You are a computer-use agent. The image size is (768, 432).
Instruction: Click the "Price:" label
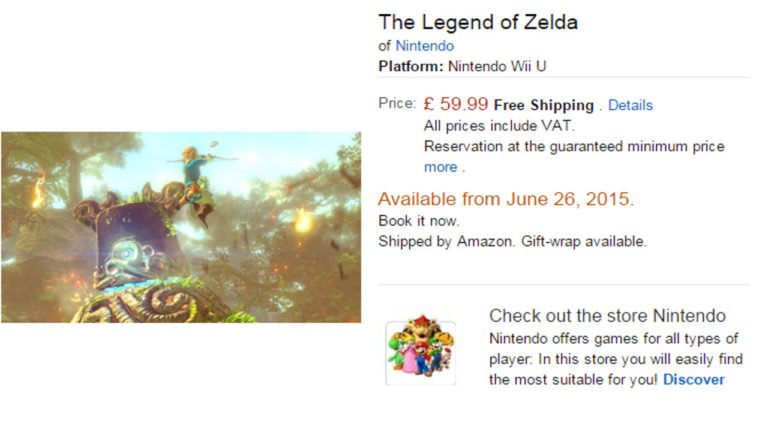396,104
